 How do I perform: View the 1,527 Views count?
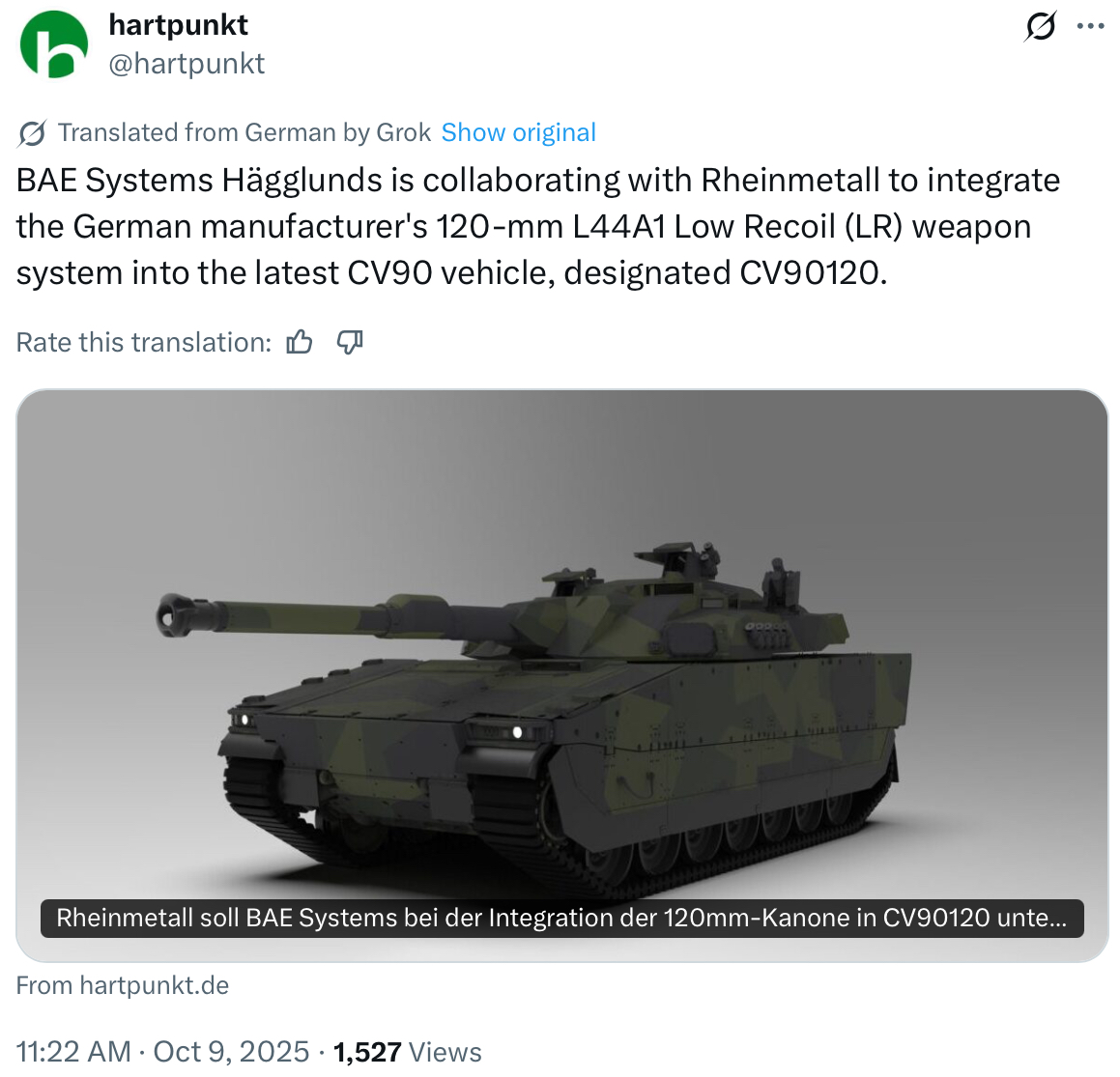tap(407, 1051)
